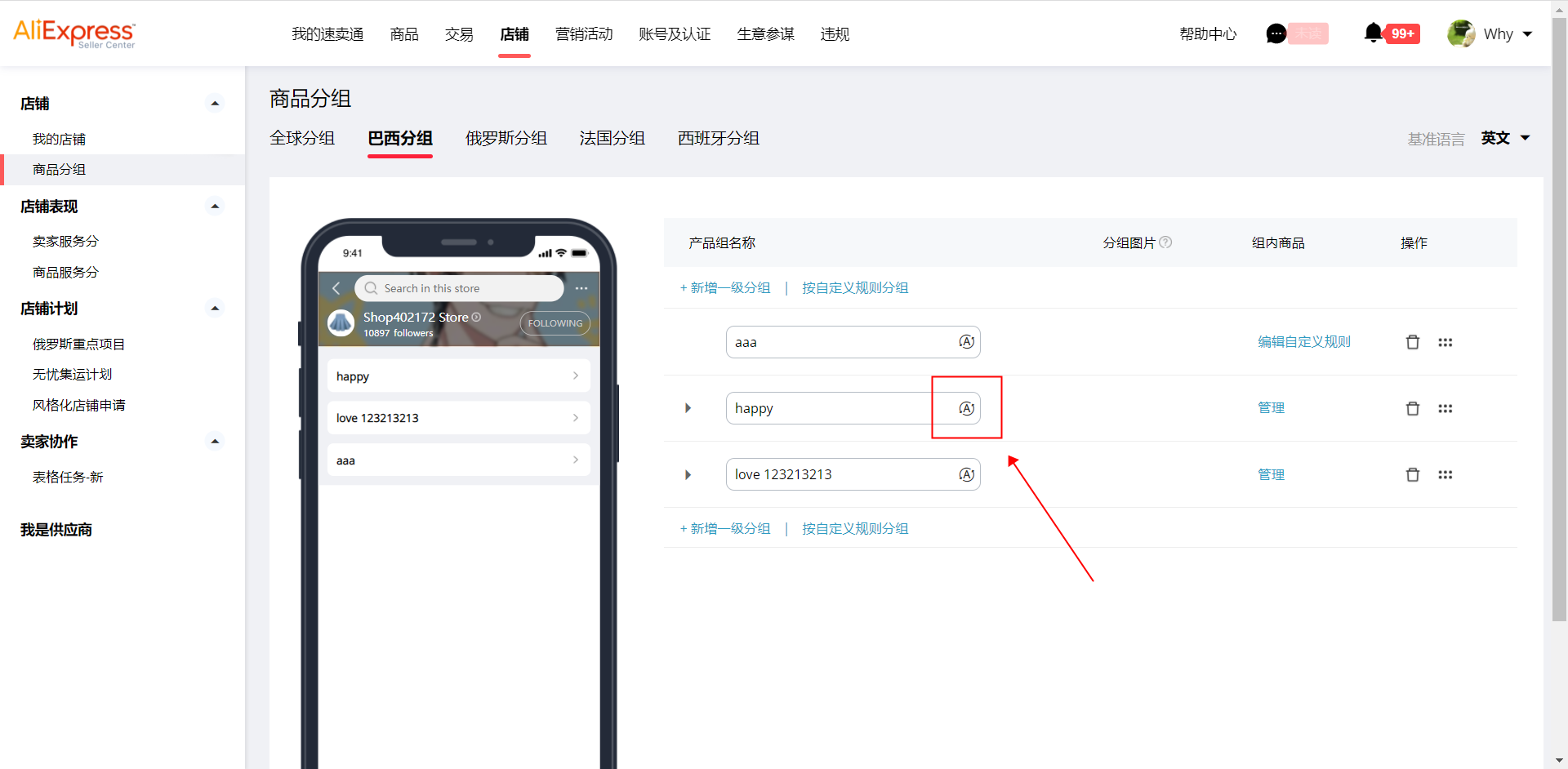This screenshot has height=769, width=1568.
Task: Click 管理 for love 123213213 group
Action: (x=1271, y=474)
